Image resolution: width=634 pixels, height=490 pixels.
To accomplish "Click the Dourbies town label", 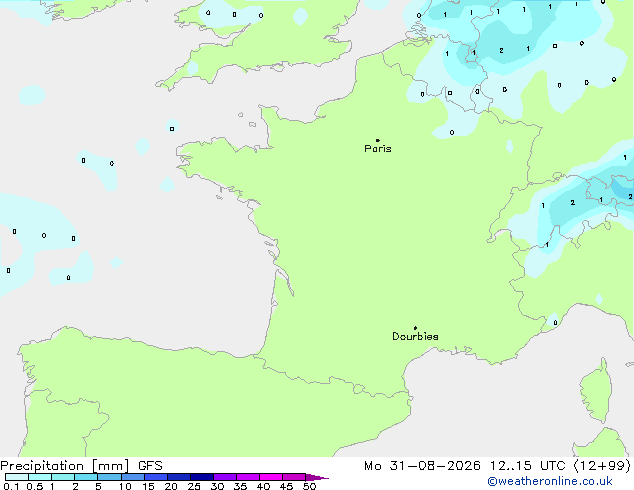I will pyautogui.click(x=415, y=336).
